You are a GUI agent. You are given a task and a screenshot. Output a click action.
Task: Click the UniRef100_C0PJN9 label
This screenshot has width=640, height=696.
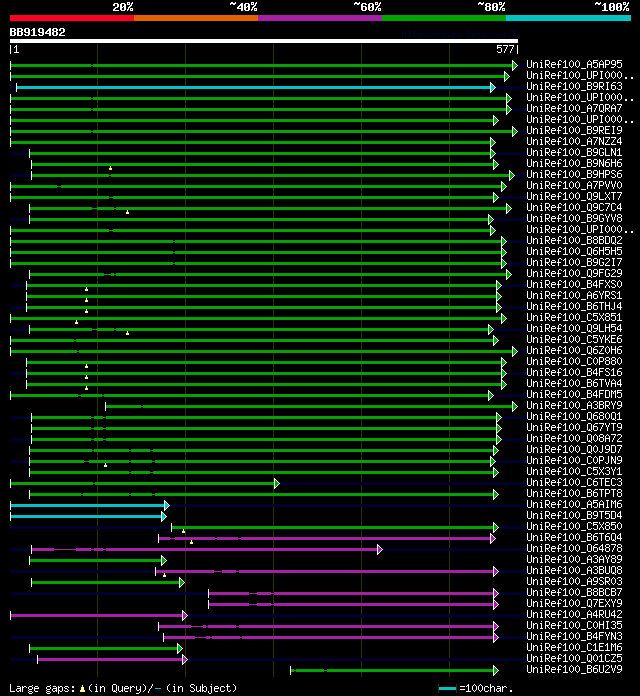574,460
